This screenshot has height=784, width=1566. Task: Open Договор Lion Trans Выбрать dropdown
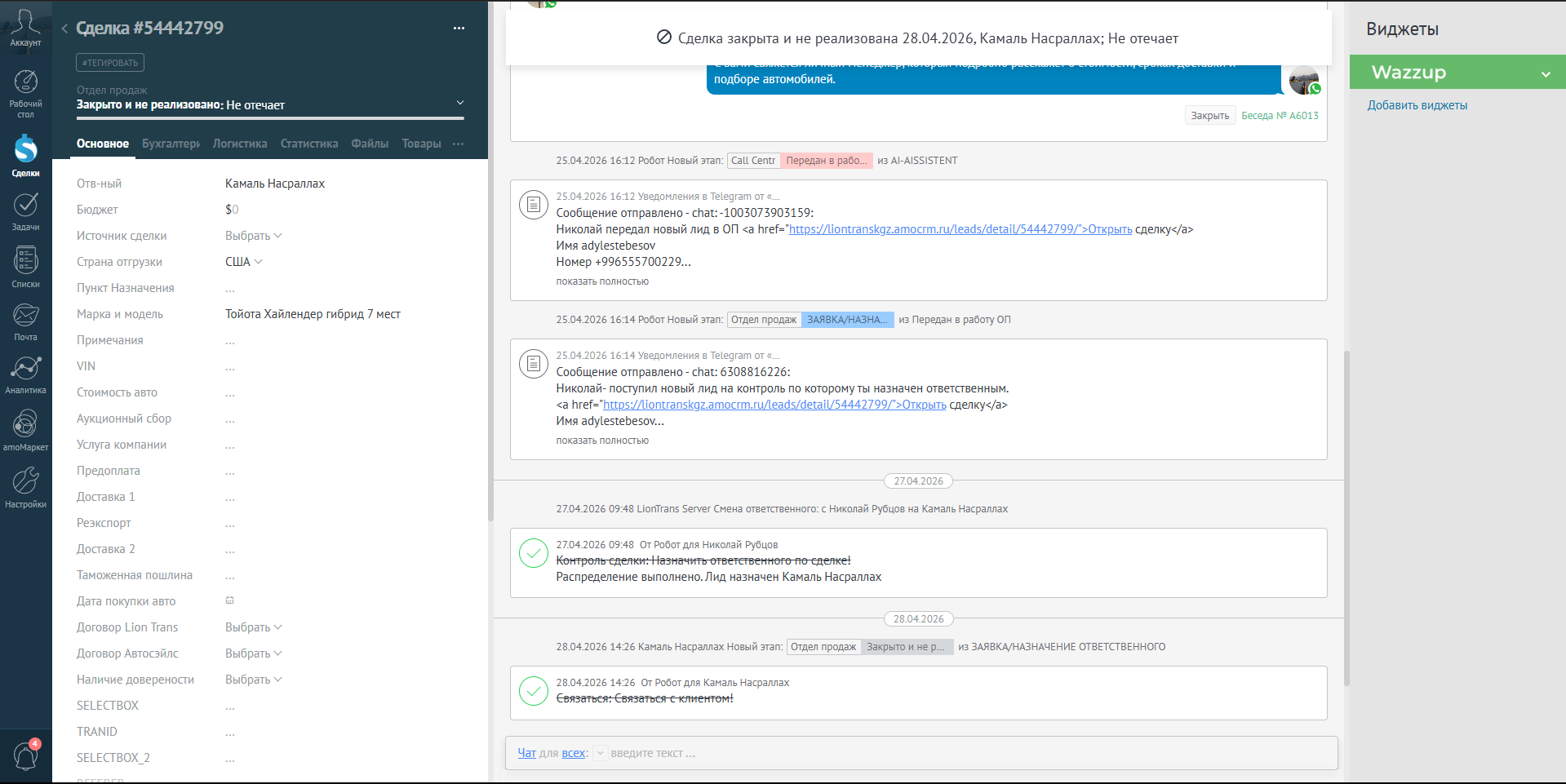pos(254,627)
